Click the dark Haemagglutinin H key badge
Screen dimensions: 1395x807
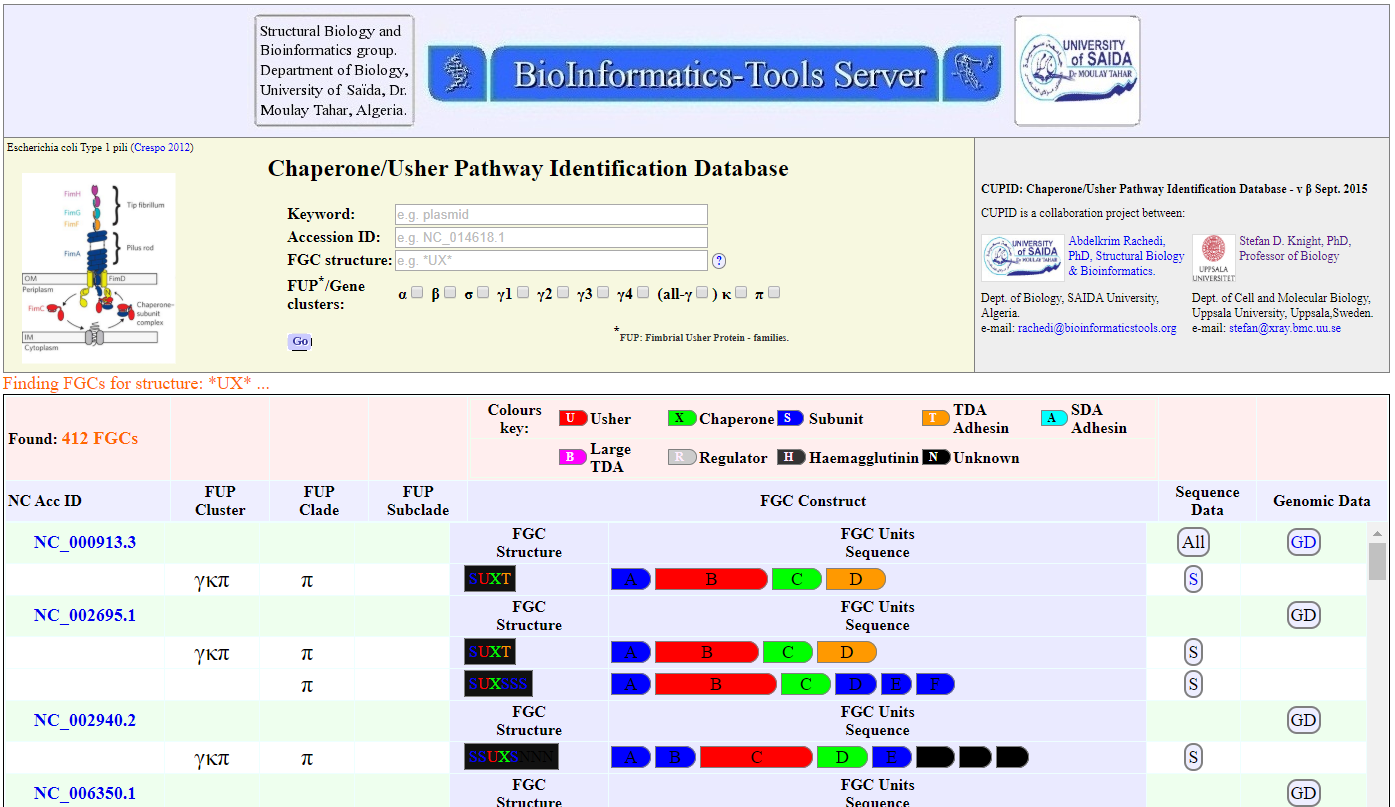(791, 458)
